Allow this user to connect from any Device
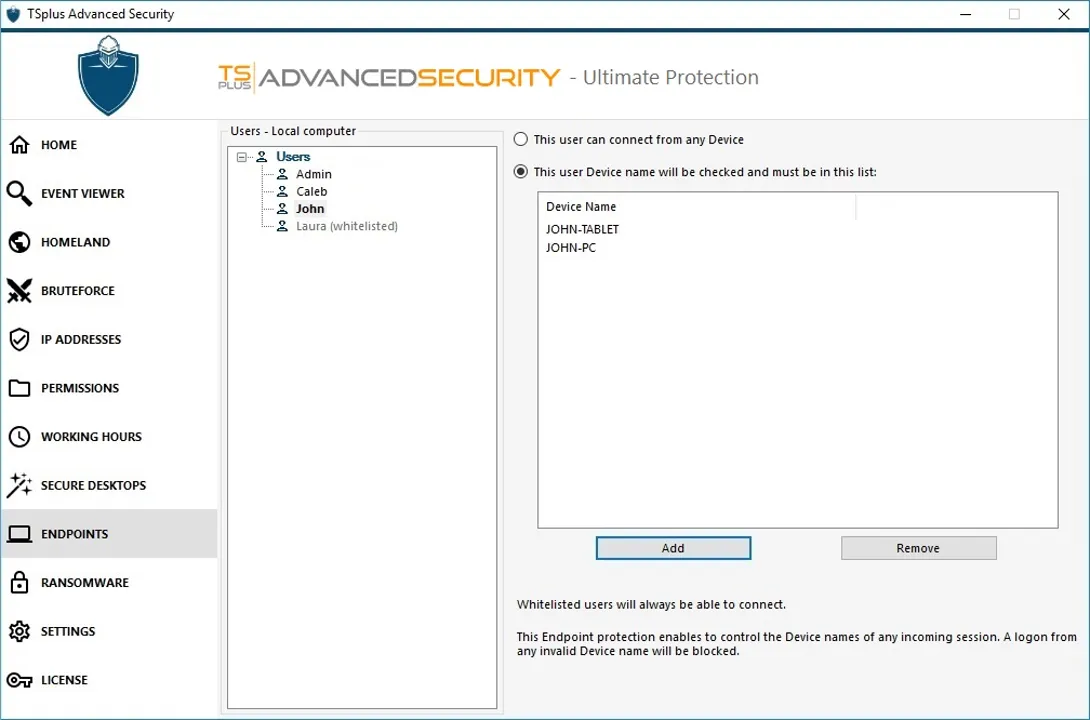Viewport: 1090px width, 720px height. click(x=521, y=139)
